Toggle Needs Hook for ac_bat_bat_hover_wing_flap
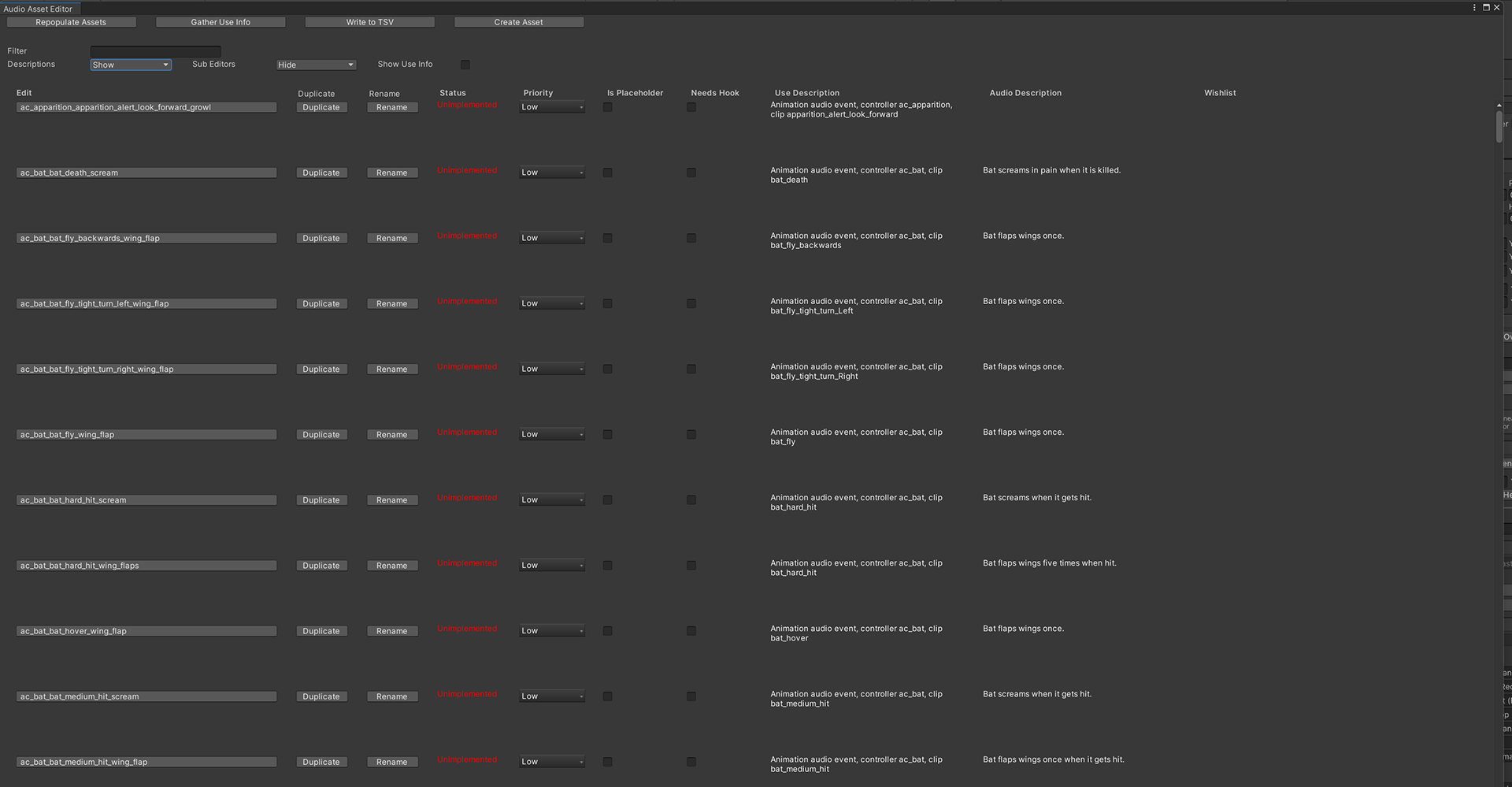 tap(691, 631)
